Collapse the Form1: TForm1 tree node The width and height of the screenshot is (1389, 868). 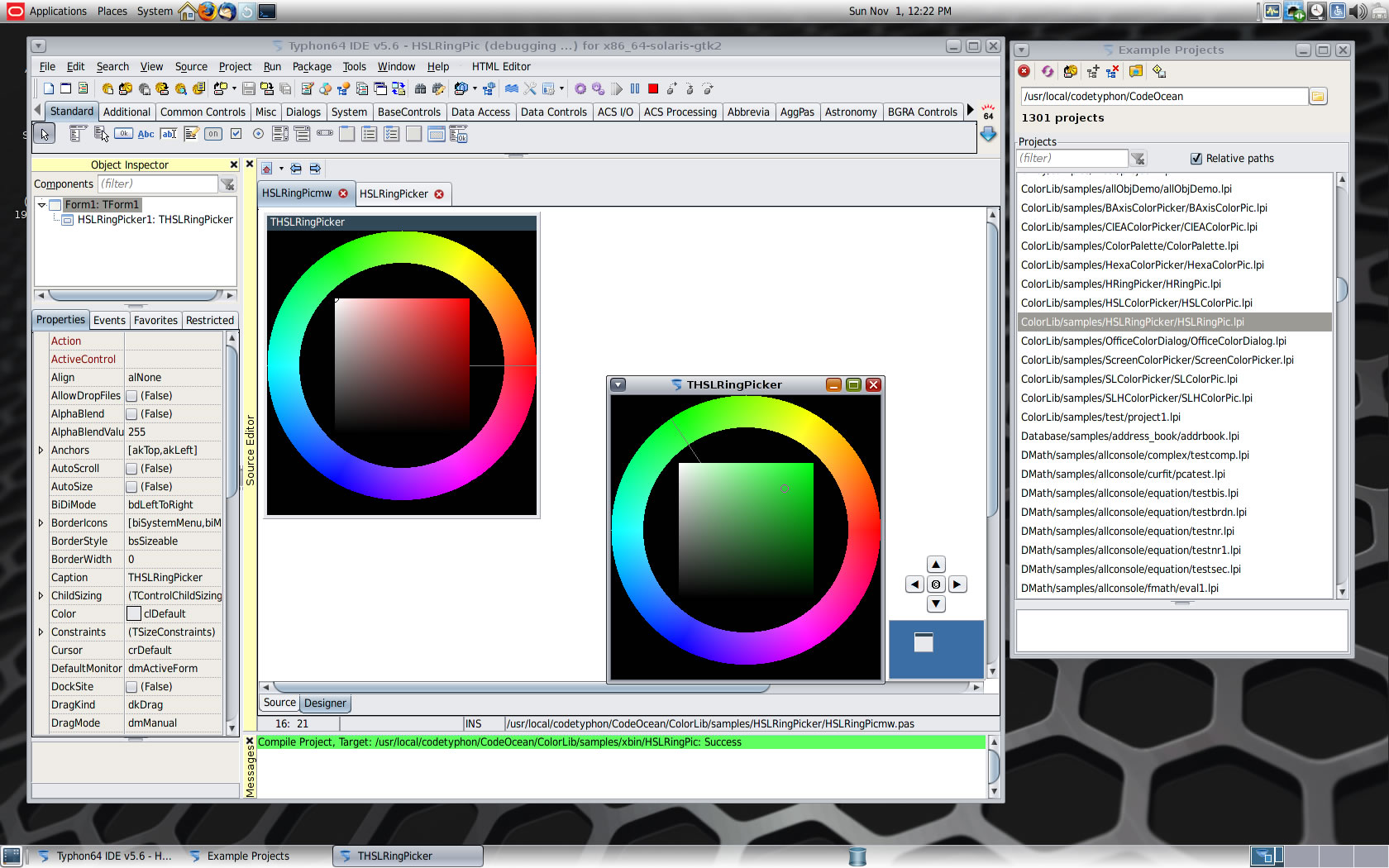[41, 205]
